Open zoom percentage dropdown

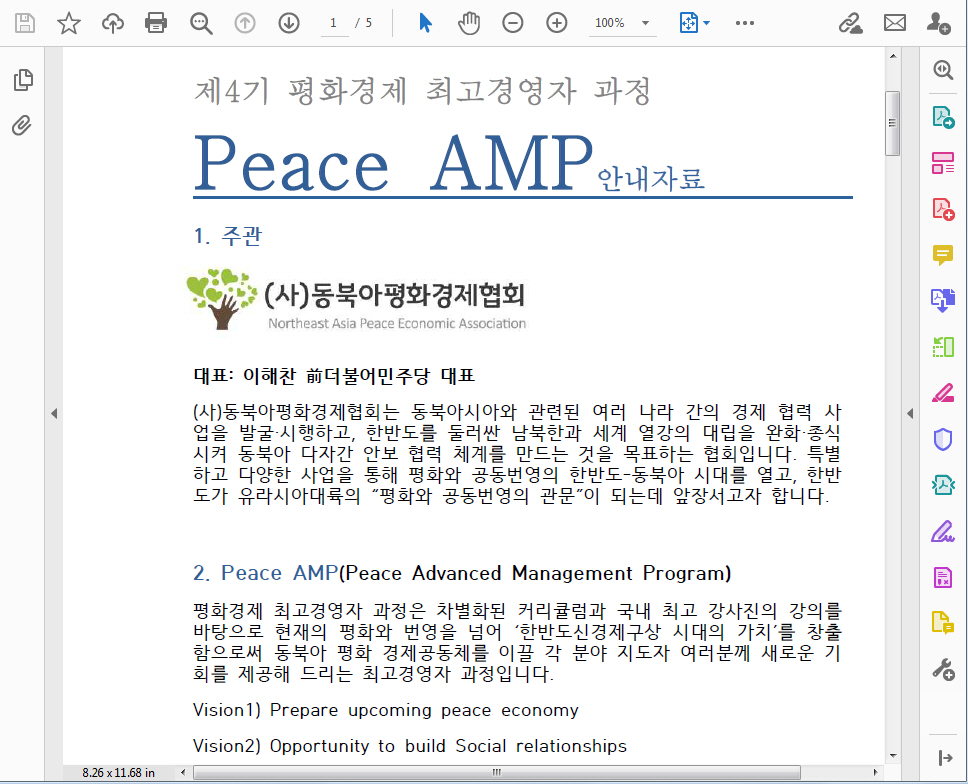click(645, 23)
